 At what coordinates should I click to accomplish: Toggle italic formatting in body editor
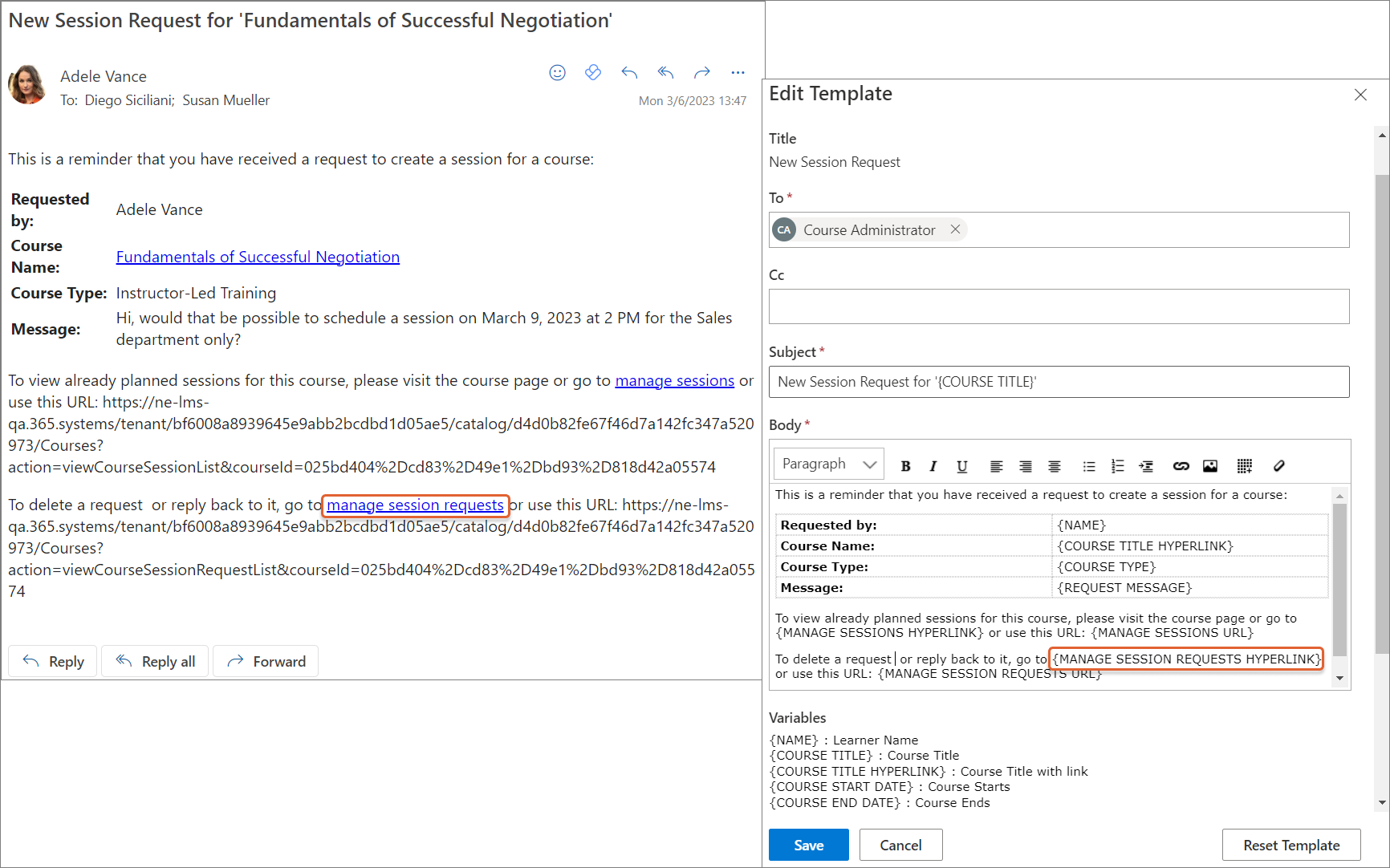click(x=933, y=466)
